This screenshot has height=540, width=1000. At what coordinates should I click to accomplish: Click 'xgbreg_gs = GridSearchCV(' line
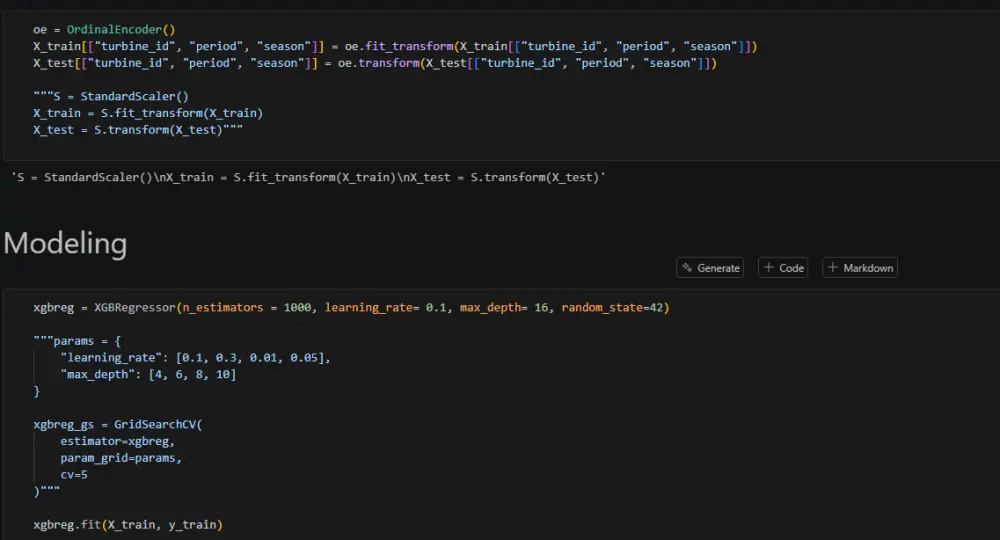click(118, 425)
